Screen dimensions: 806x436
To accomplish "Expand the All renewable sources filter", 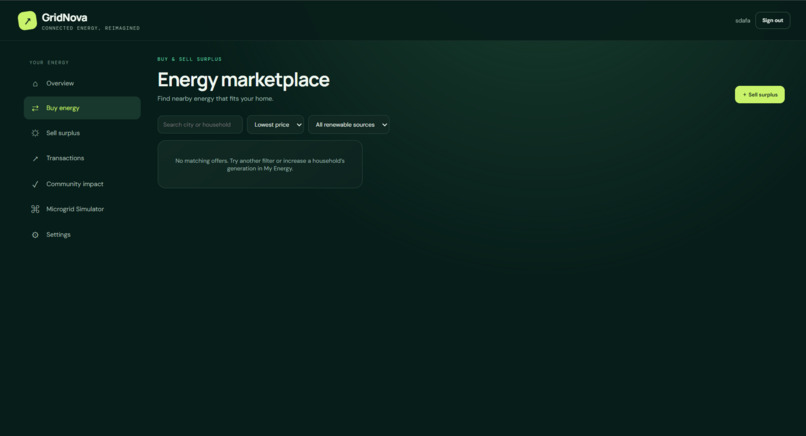I will (349, 124).
